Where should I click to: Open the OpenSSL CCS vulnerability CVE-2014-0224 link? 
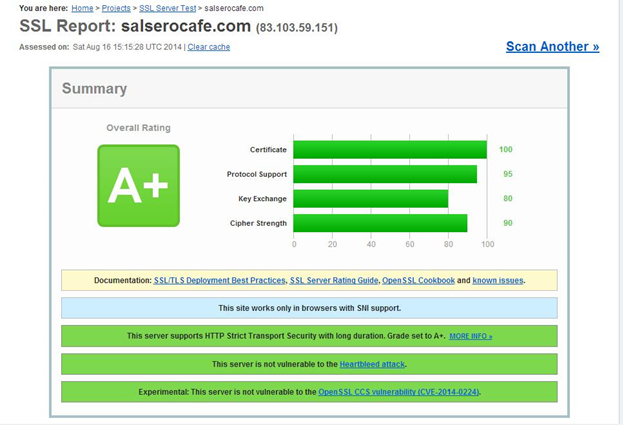[x=399, y=392]
